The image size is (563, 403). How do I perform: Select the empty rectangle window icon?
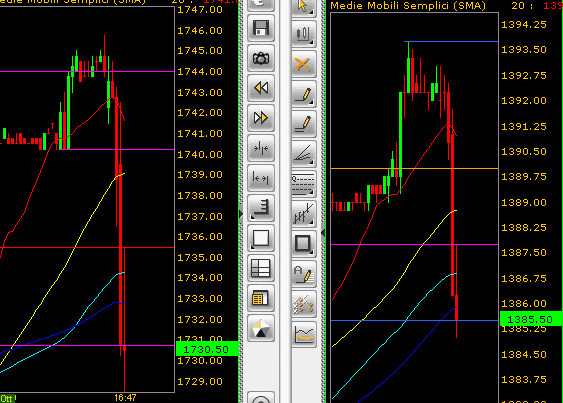pos(261,238)
